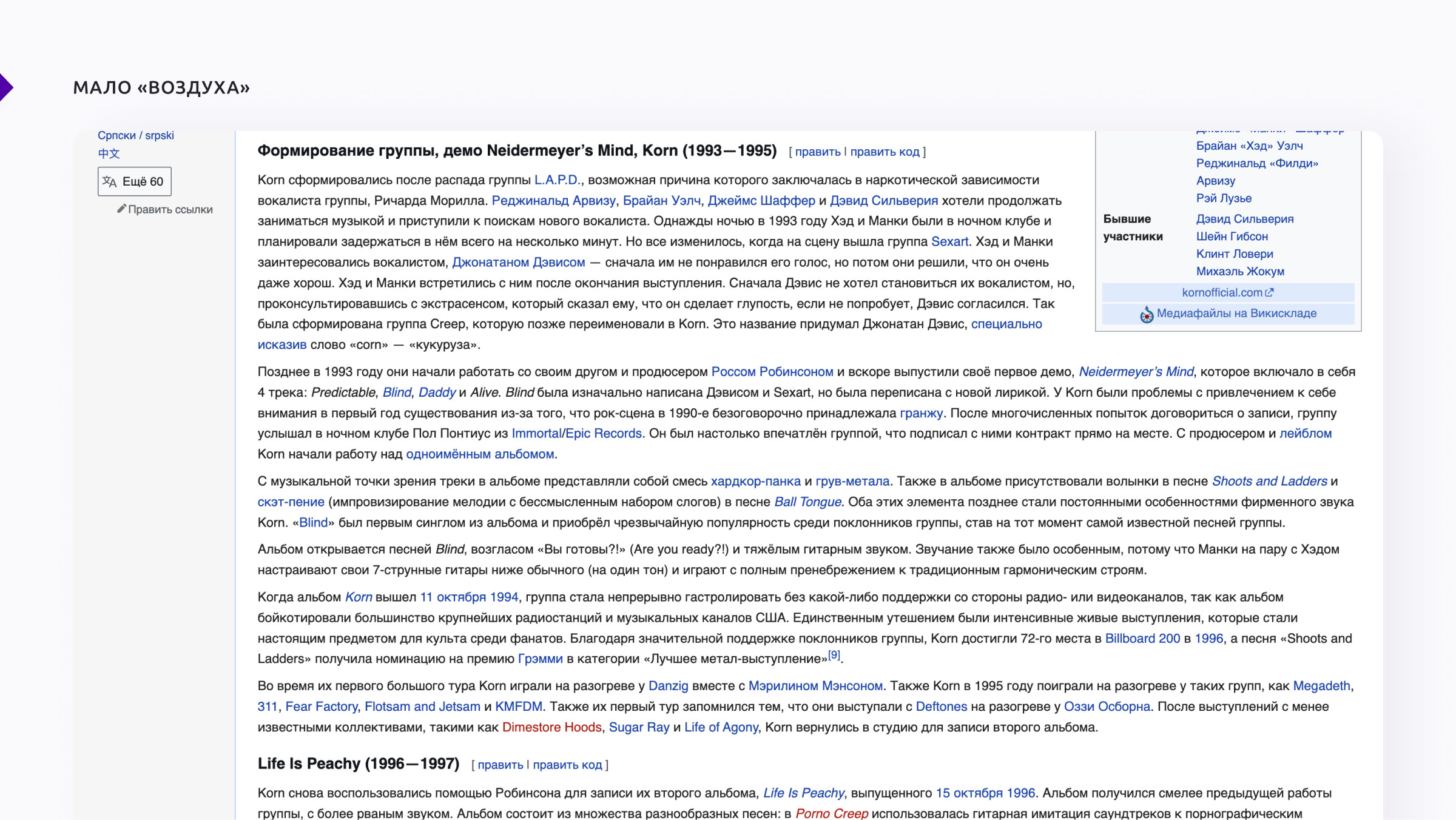Click the pencil icon beside Править ссылки
Image resolution: width=1456 pixels, height=820 pixels.
coord(121,209)
